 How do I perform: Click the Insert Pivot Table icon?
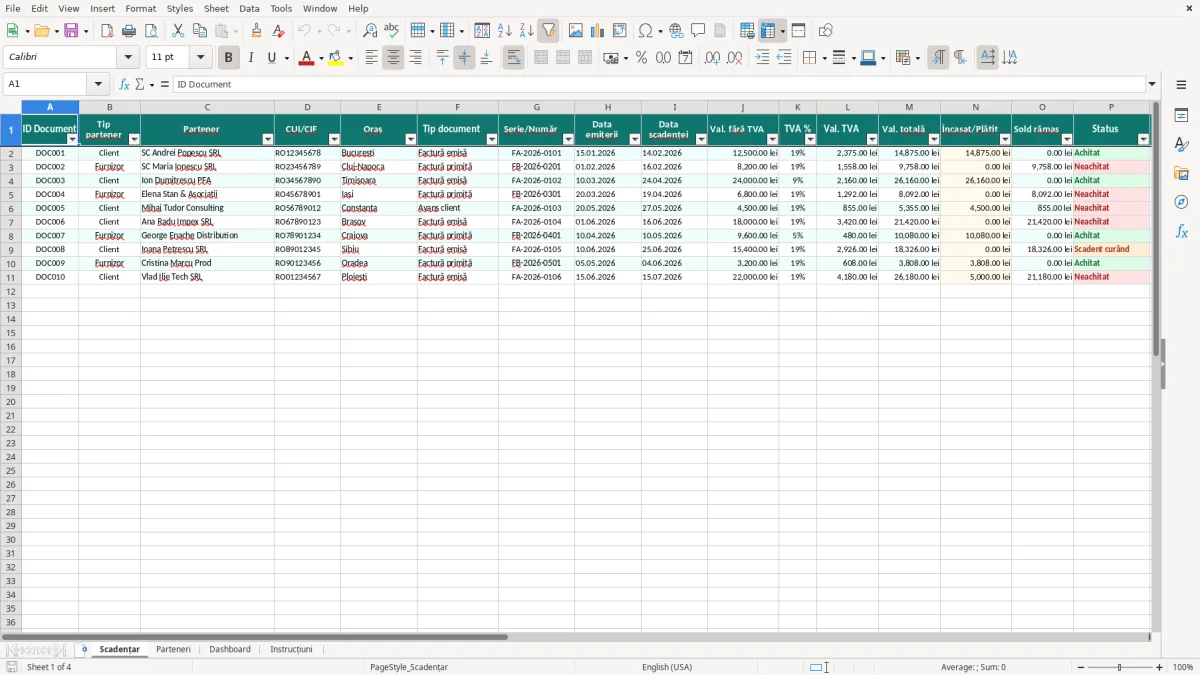click(x=619, y=31)
